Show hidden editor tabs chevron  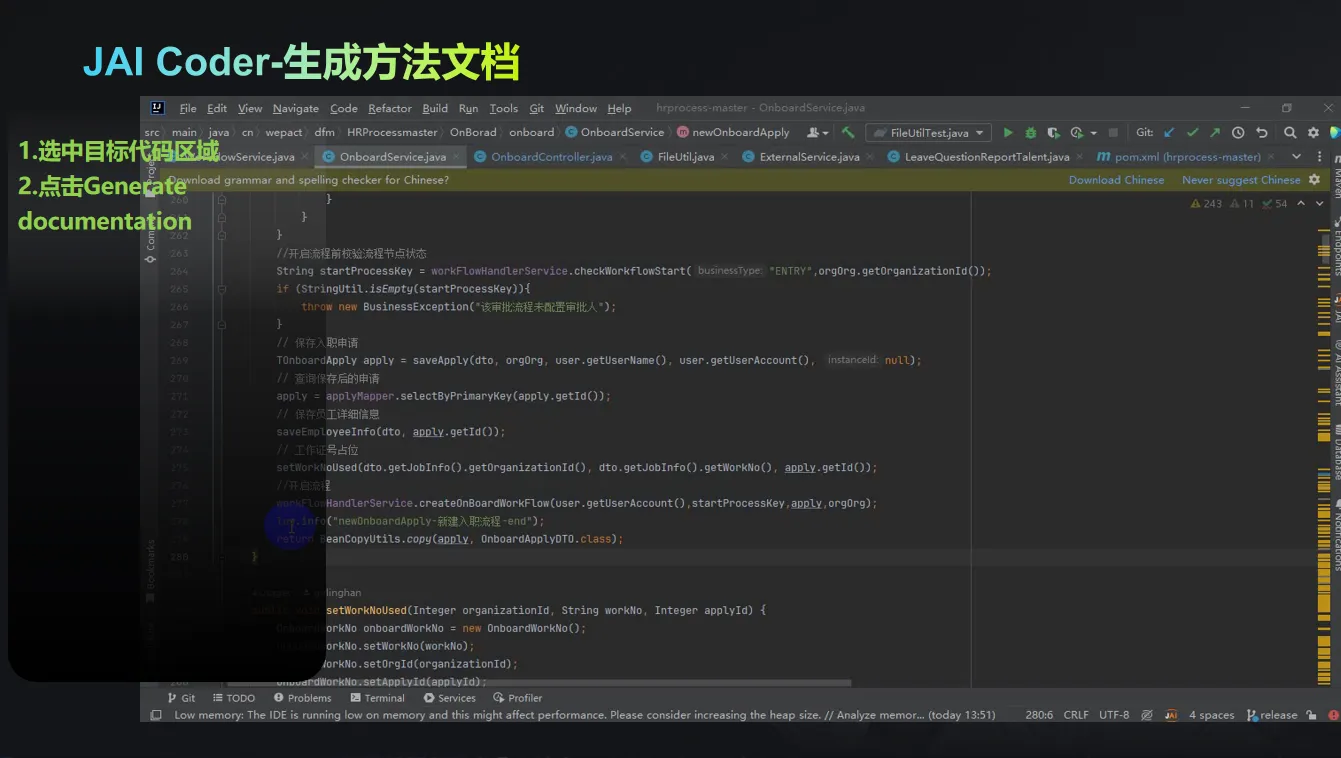point(1297,157)
